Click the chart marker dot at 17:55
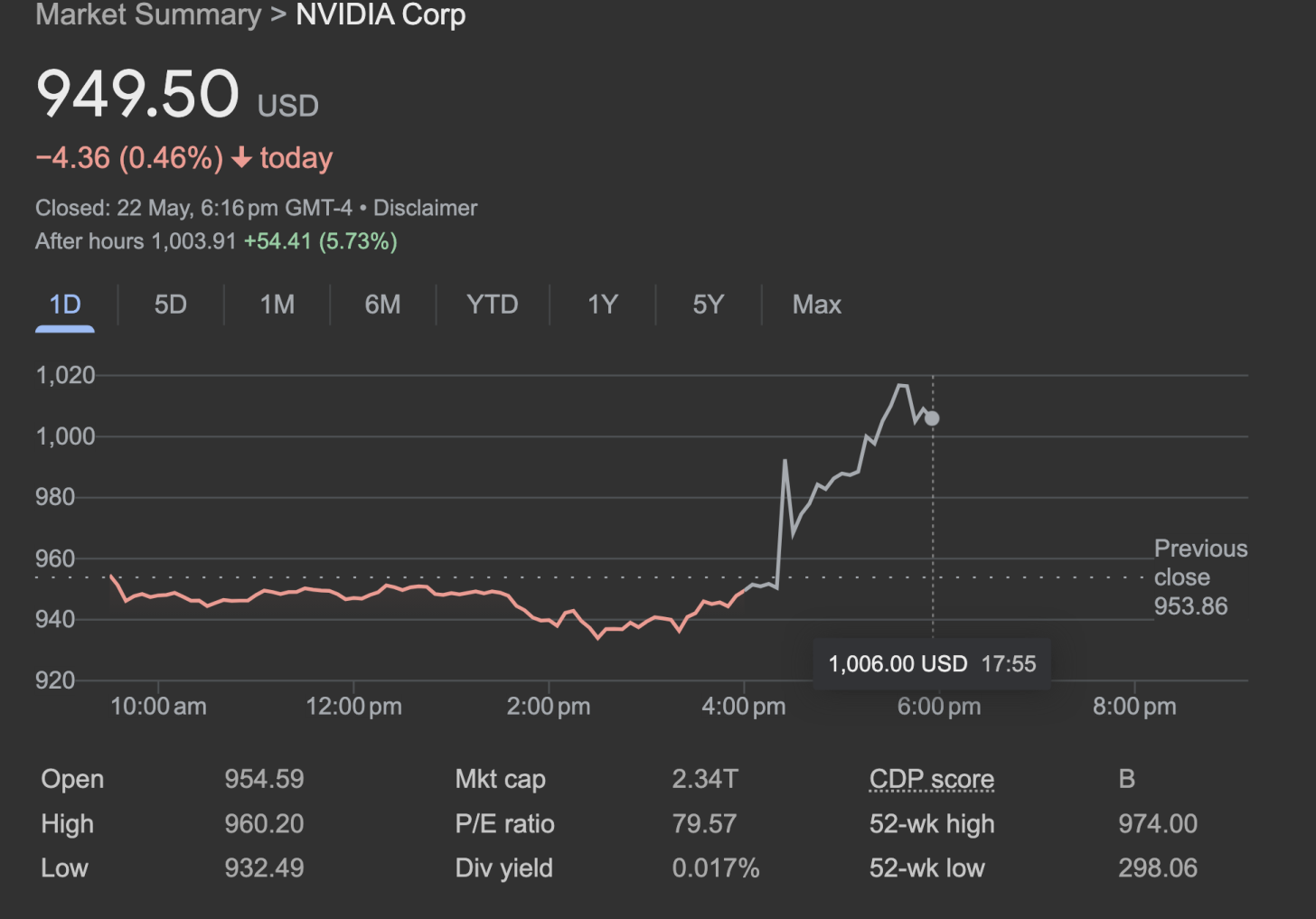 tap(933, 418)
